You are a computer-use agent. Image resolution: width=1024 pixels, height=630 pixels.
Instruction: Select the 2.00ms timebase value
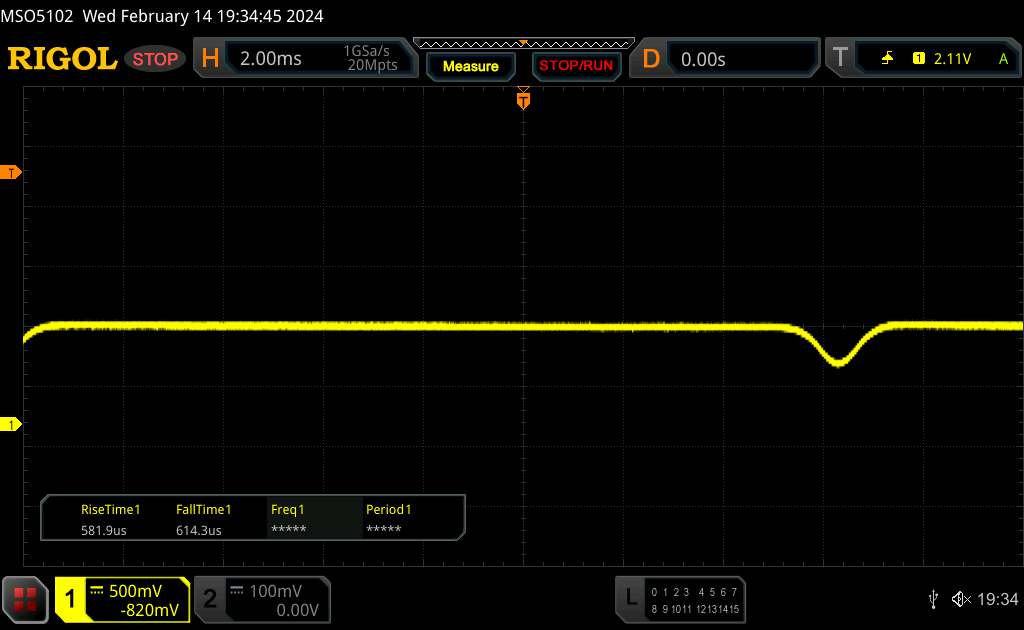point(270,59)
